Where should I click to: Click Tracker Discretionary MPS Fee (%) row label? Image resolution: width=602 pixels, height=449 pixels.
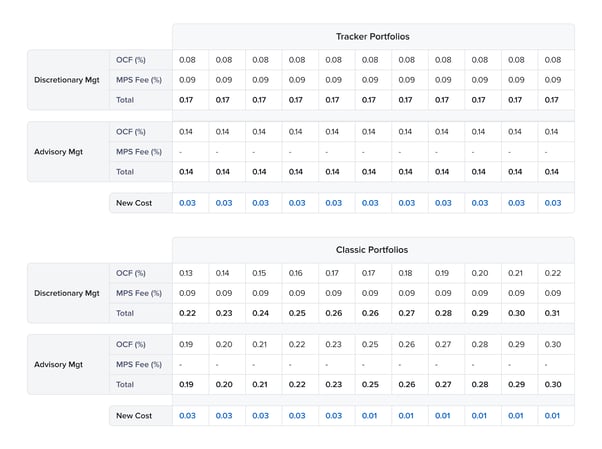pyautogui.click(x=139, y=80)
